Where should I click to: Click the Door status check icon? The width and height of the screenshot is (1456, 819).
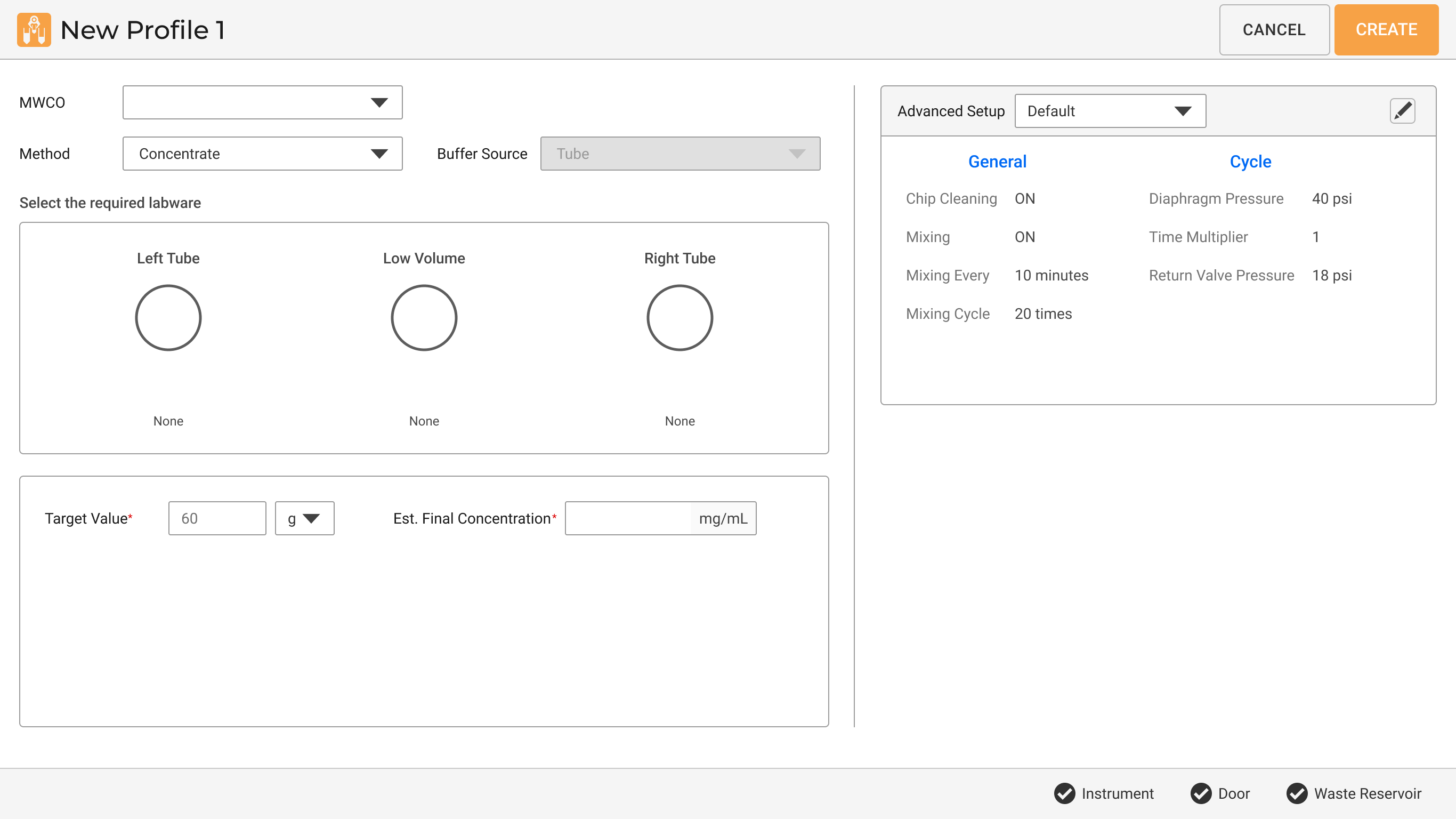point(1202,793)
